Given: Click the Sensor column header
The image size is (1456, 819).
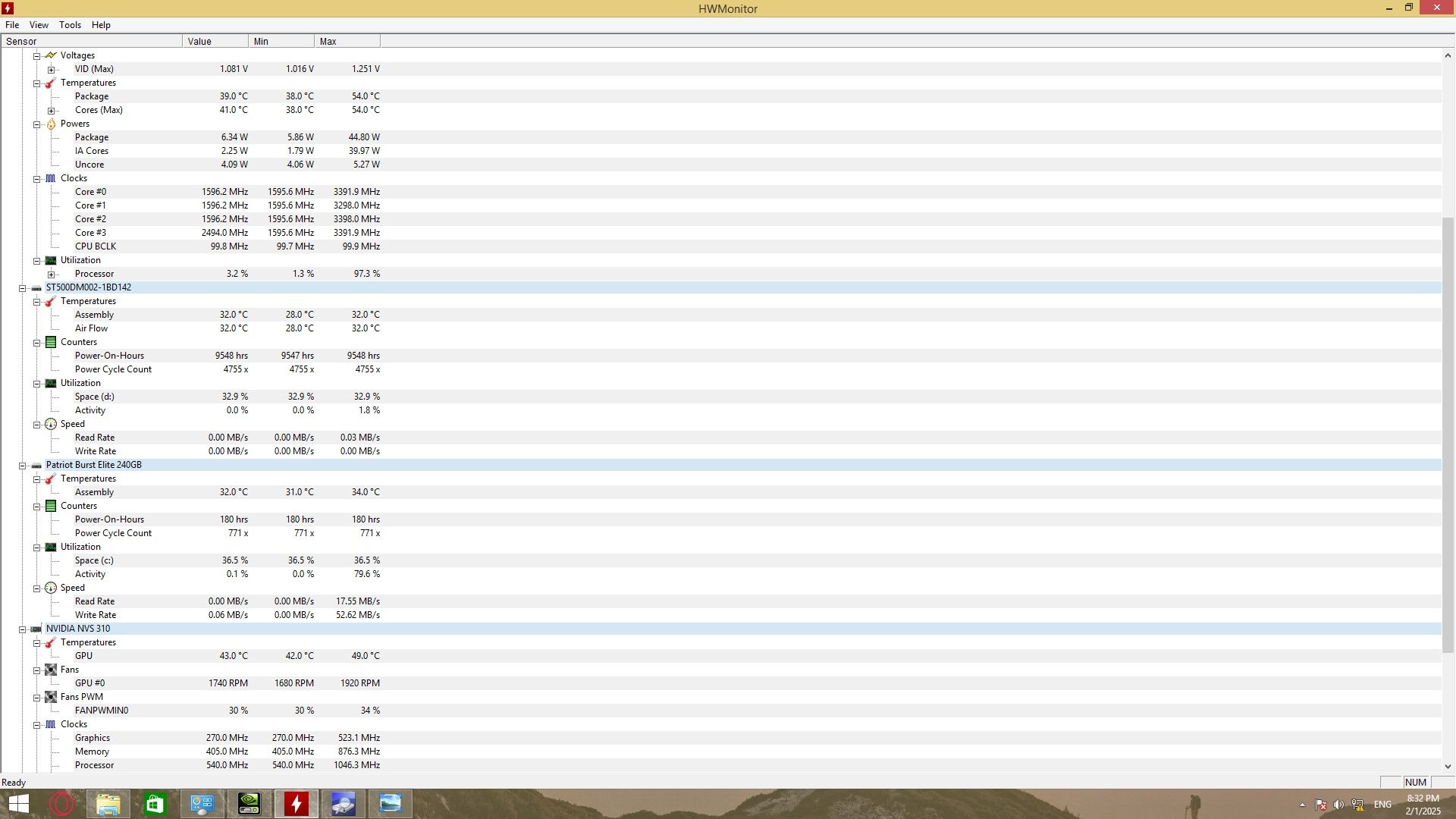Looking at the screenshot, I should tap(92, 42).
